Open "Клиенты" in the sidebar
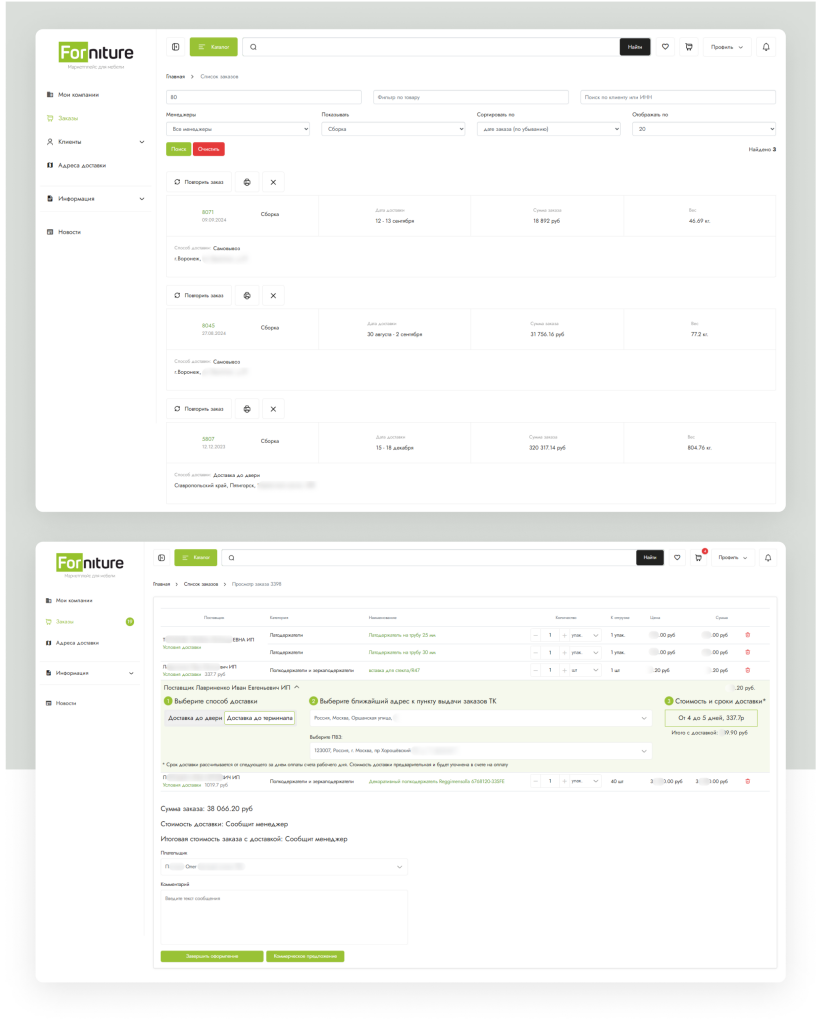 click(x=70, y=142)
